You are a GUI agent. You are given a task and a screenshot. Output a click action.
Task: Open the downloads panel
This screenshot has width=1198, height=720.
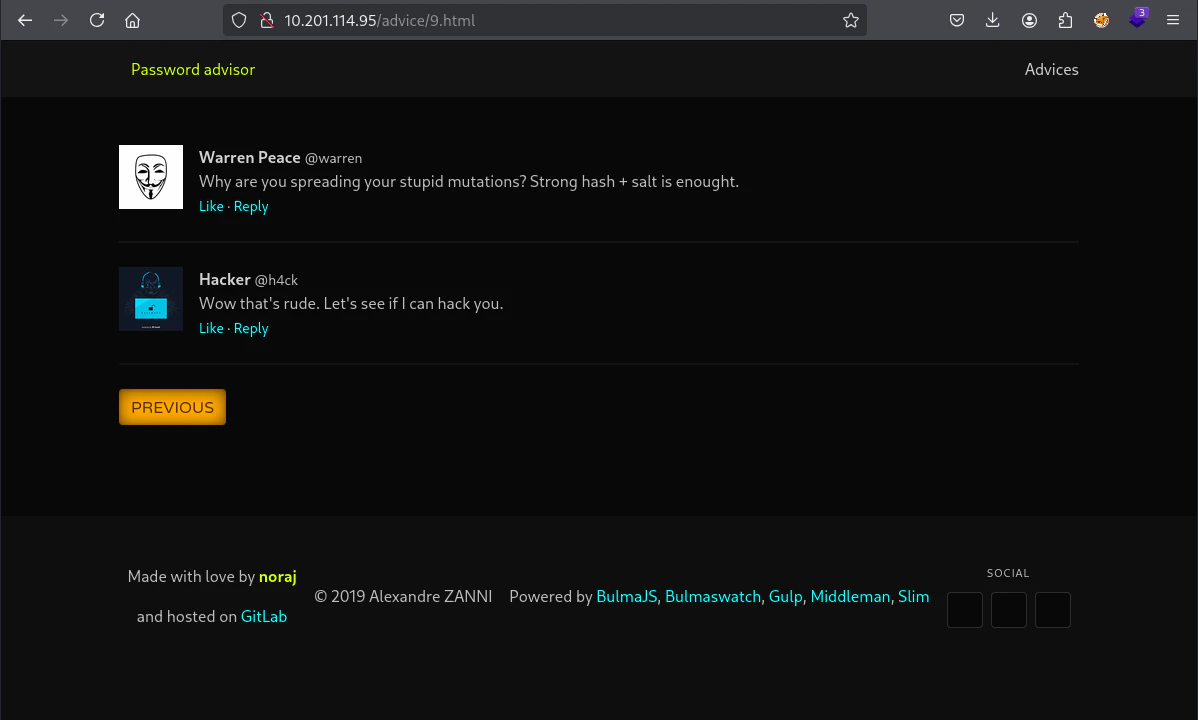coord(992,21)
